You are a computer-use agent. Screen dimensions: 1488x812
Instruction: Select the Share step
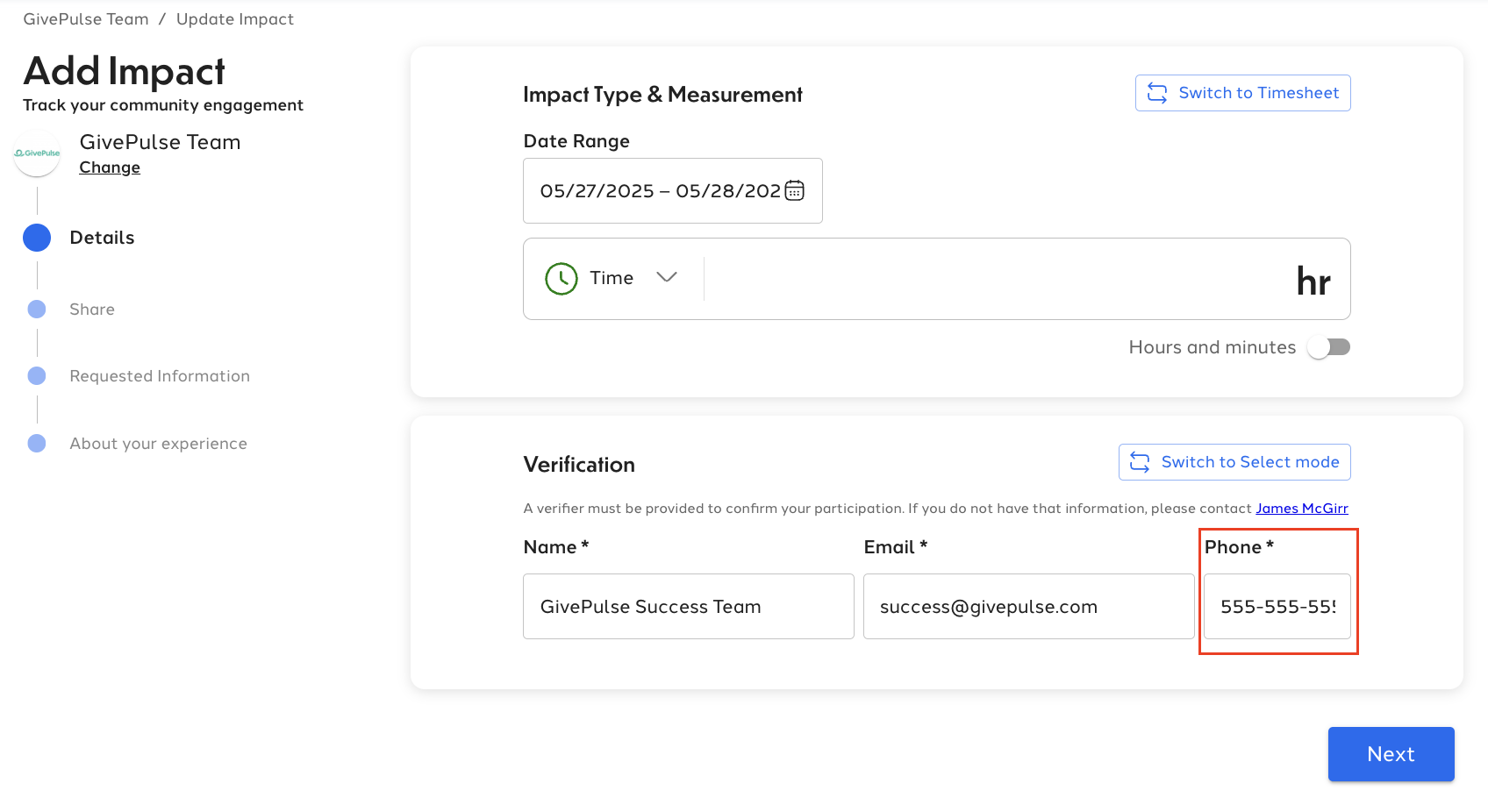click(x=92, y=310)
